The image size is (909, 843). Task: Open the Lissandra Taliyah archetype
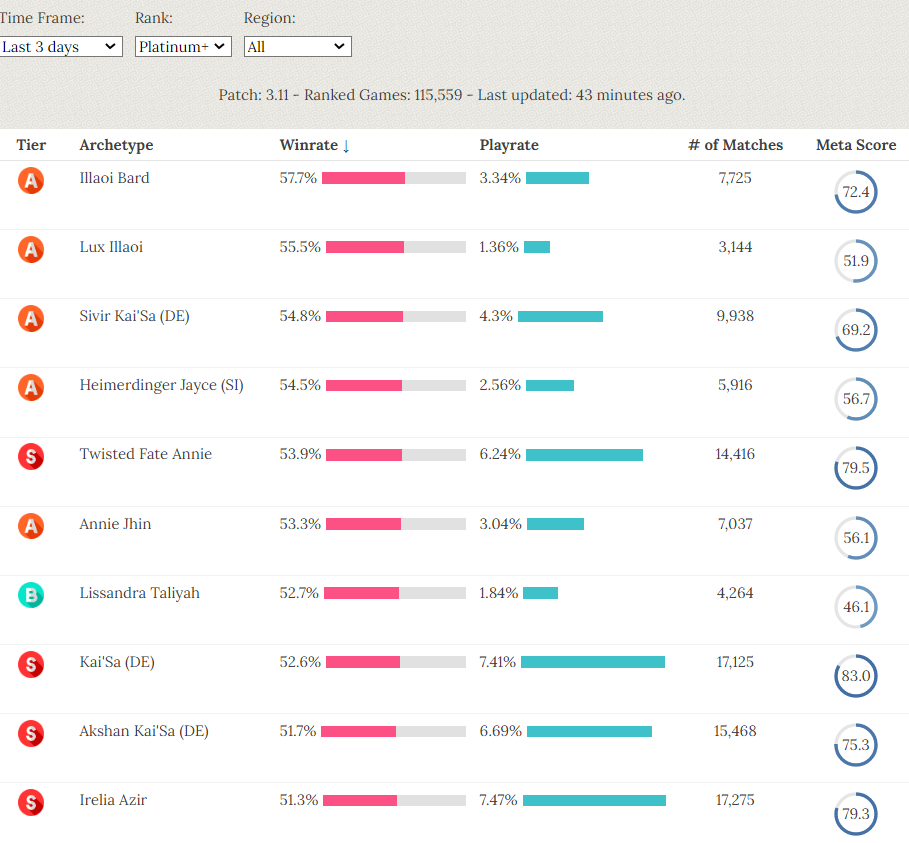(x=139, y=593)
